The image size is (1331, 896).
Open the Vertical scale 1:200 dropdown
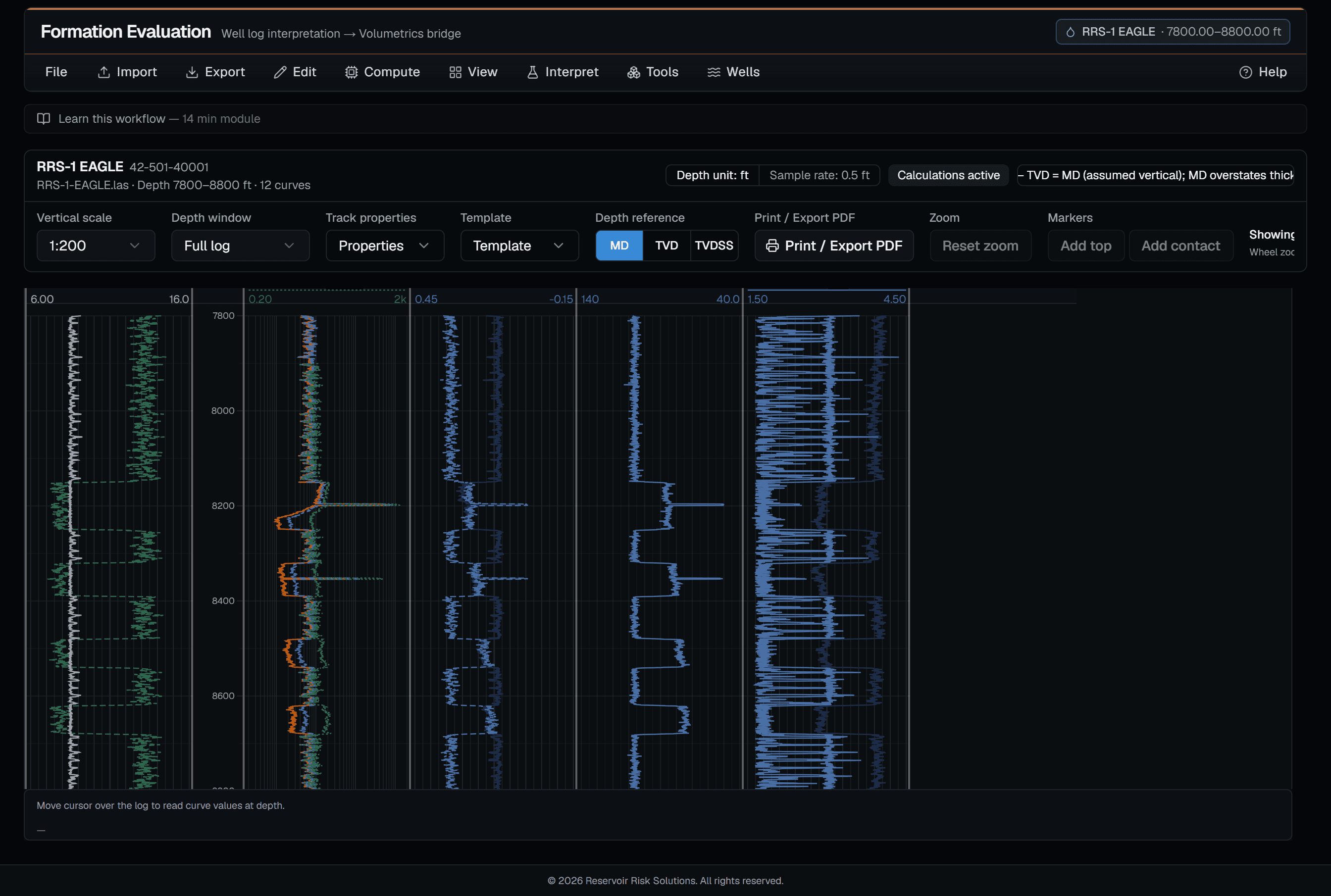96,246
